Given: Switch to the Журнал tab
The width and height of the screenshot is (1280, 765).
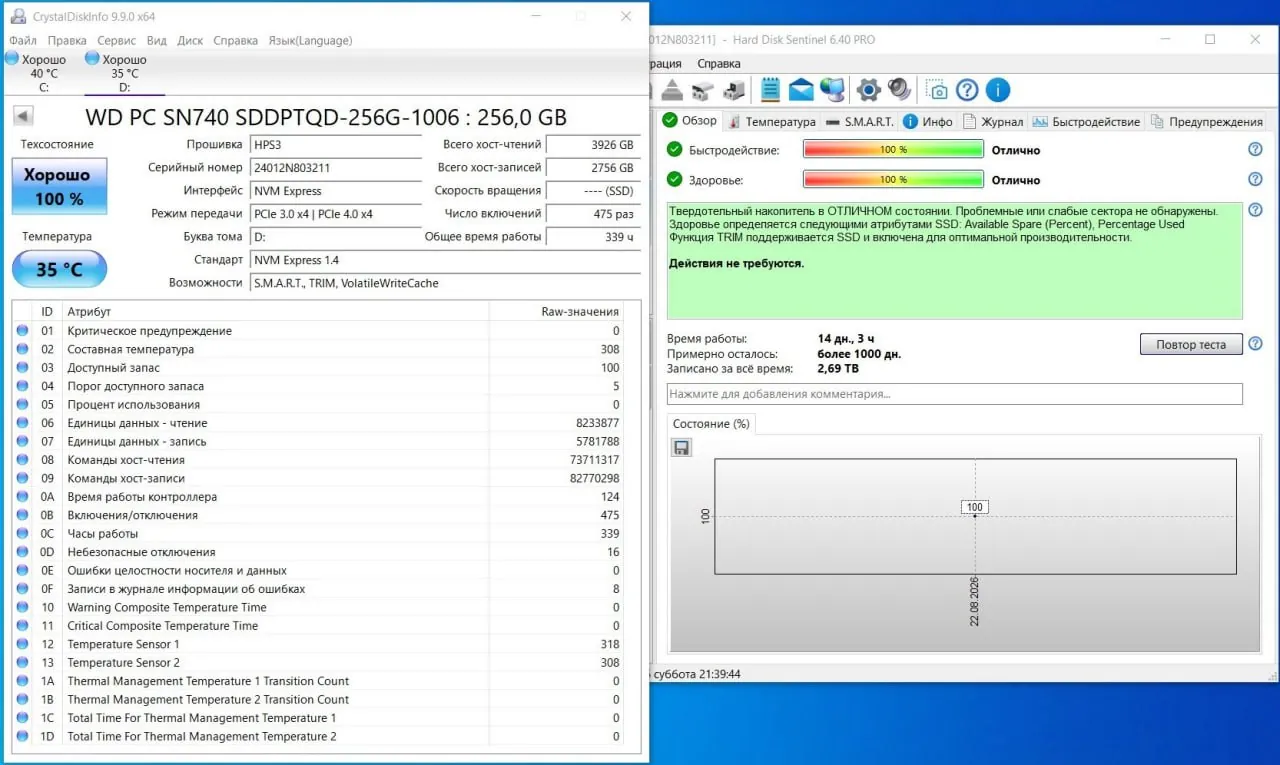Looking at the screenshot, I should coord(993,121).
